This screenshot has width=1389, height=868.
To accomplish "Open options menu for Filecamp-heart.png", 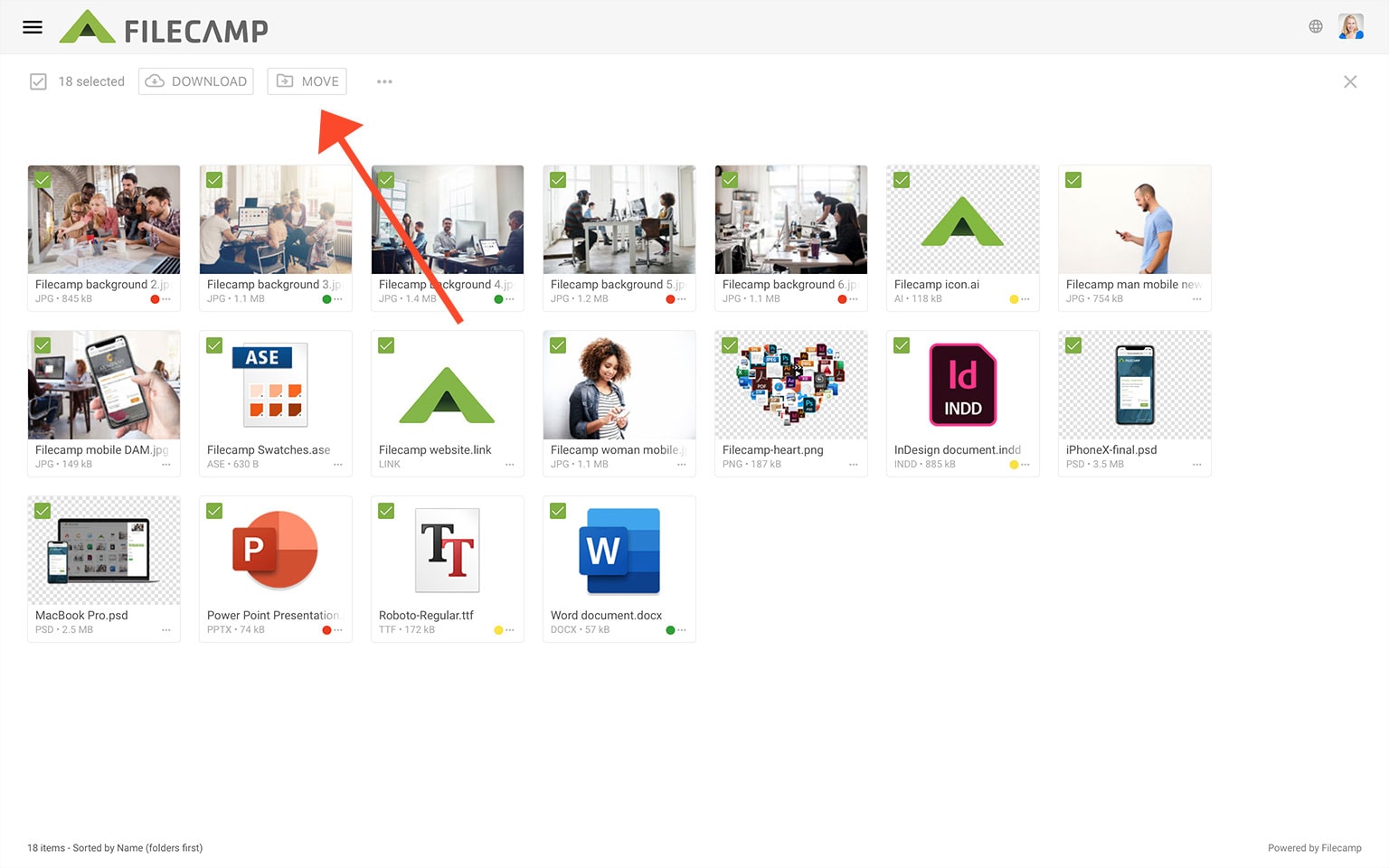I will 854,465.
